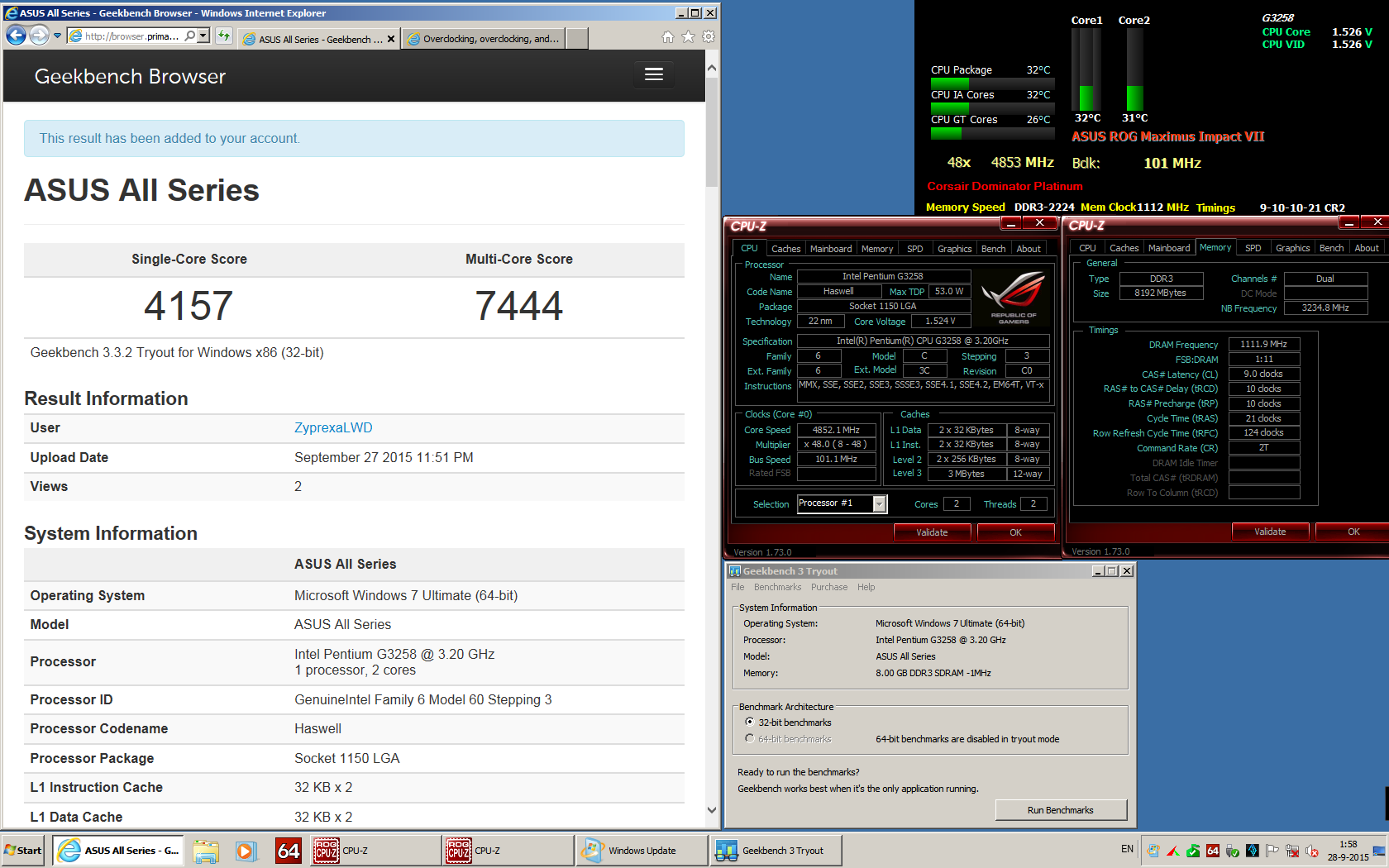
Task: Open the Geekbench Help menu
Action: [x=866, y=587]
